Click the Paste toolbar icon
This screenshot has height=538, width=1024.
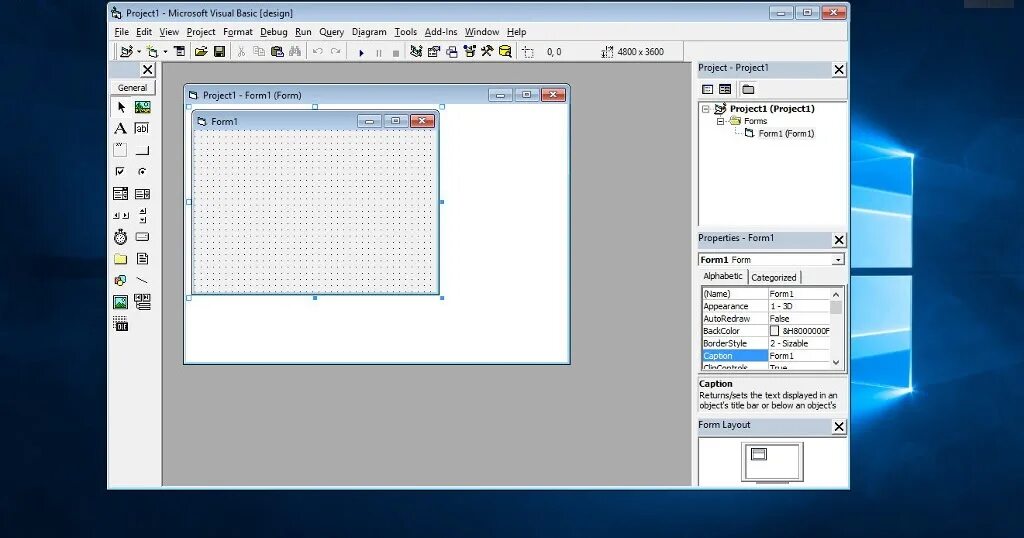277,52
